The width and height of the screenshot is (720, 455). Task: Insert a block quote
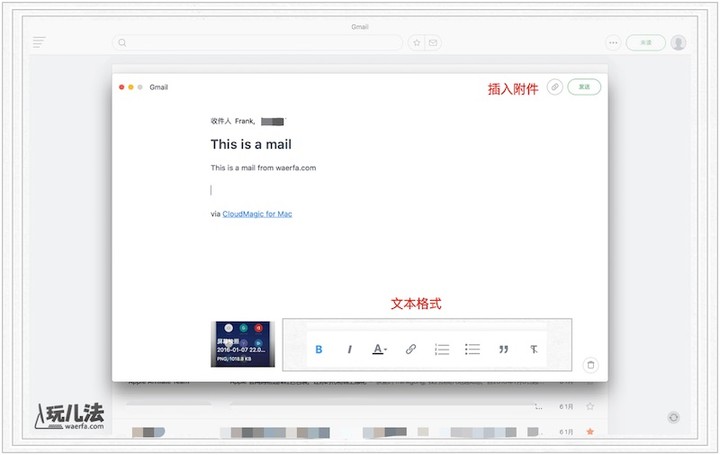[x=503, y=349]
